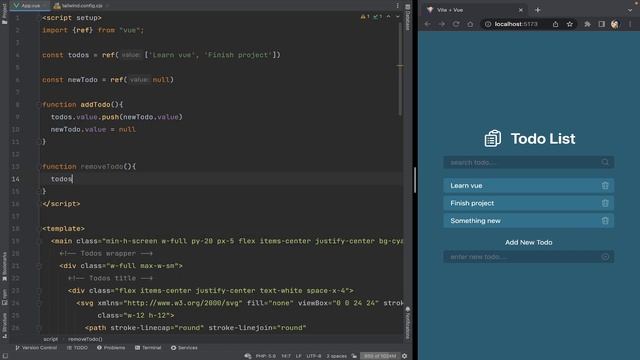
Task: Open the TODO tool tab
Action: (77, 348)
